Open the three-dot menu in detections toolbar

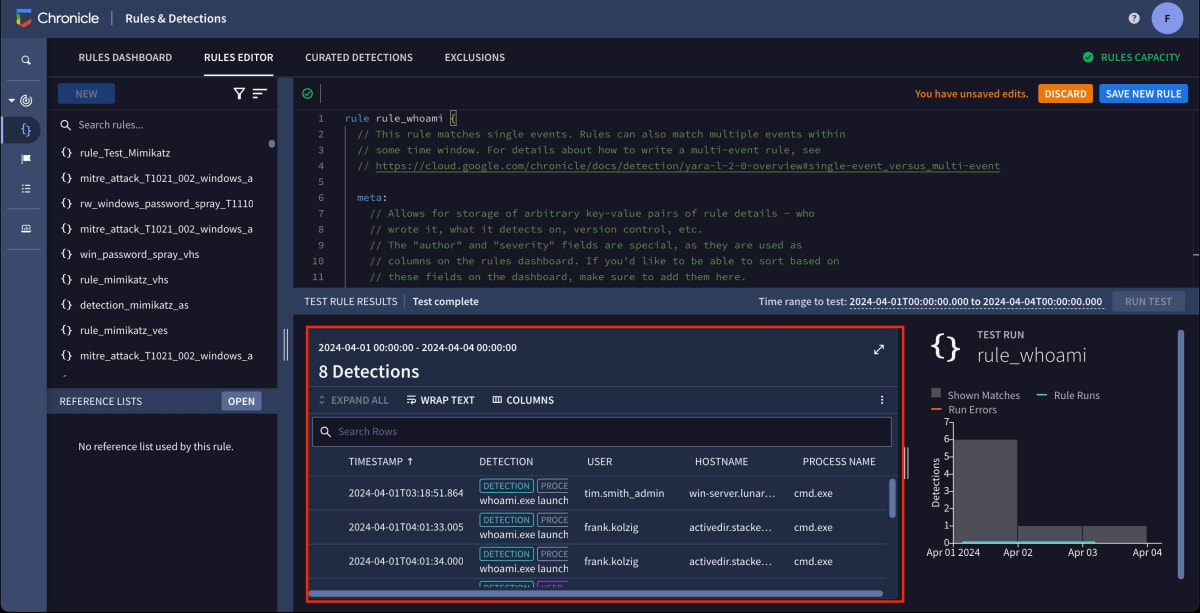[882, 400]
